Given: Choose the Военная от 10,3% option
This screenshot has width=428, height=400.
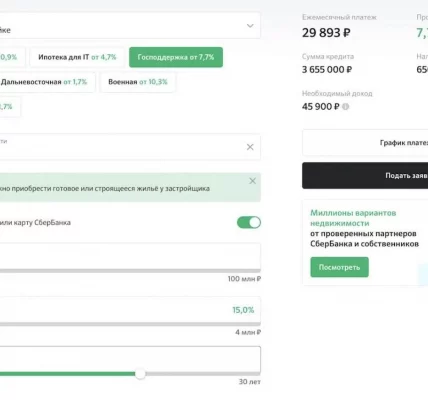Looking at the screenshot, I should (x=138, y=82).
